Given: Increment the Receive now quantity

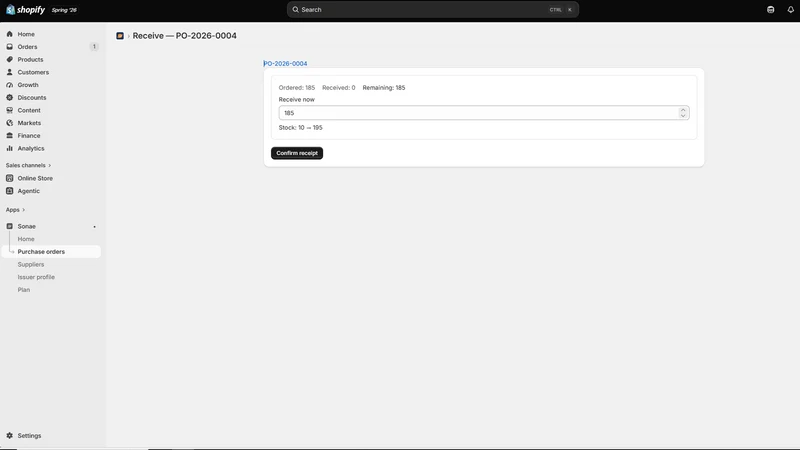Looking at the screenshot, I should coord(683,110).
